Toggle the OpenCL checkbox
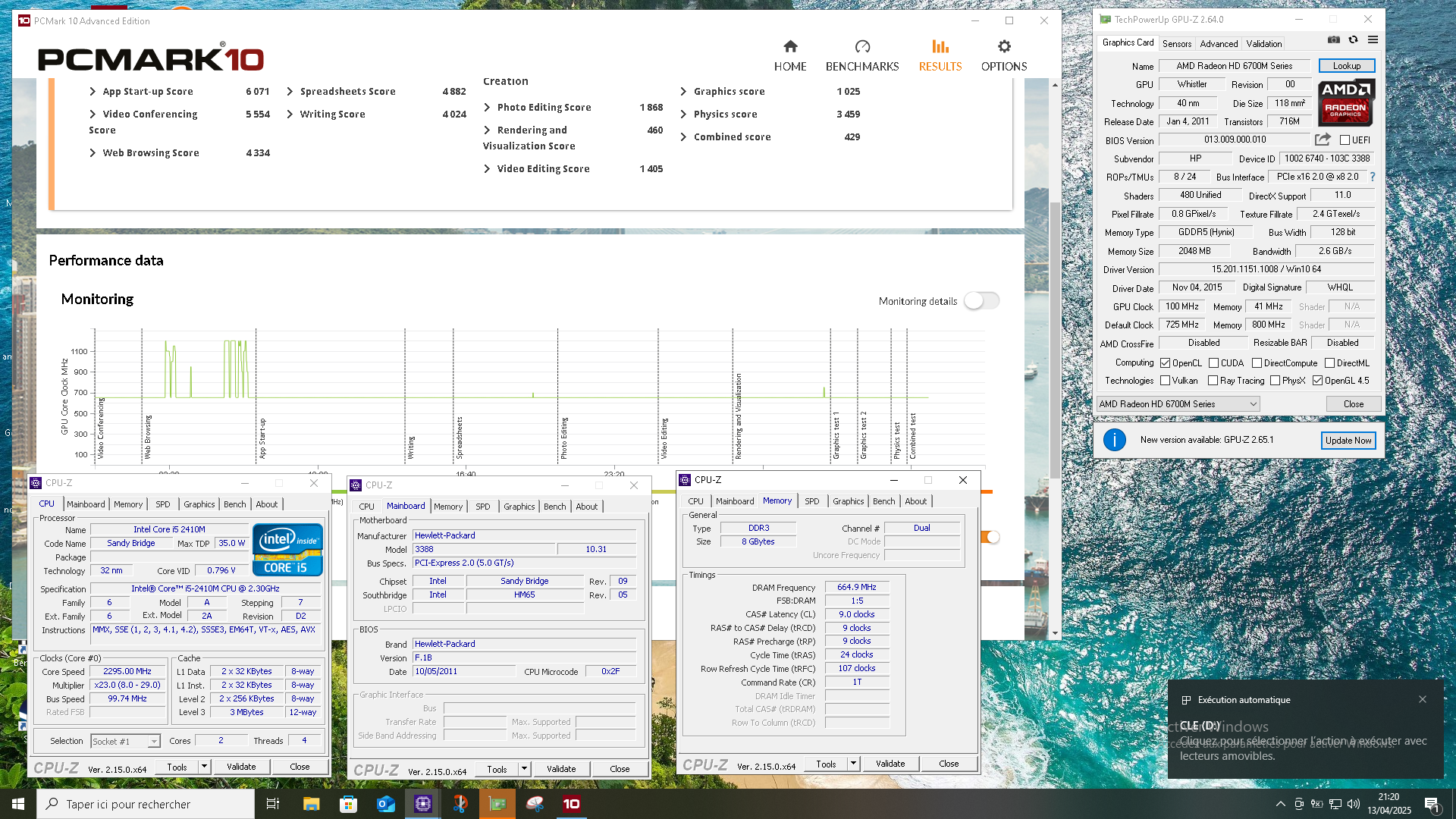The width and height of the screenshot is (1456, 819). click(x=1166, y=363)
